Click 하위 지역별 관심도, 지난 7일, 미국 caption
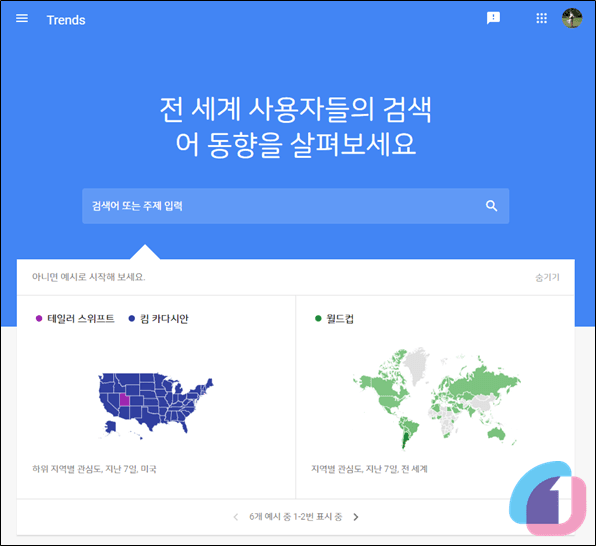The width and height of the screenshot is (596, 546). tap(94, 469)
